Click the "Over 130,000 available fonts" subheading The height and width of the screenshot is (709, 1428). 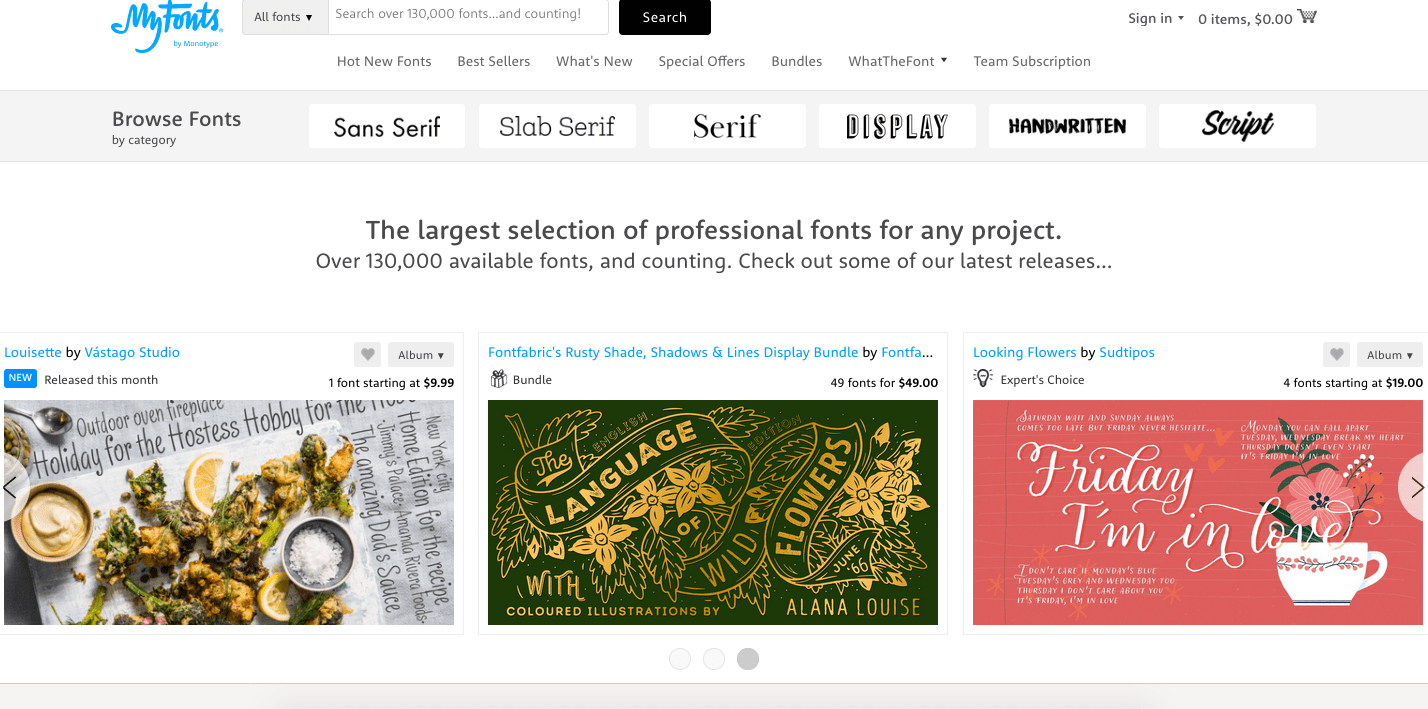pyautogui.click(x=714, y=262)
